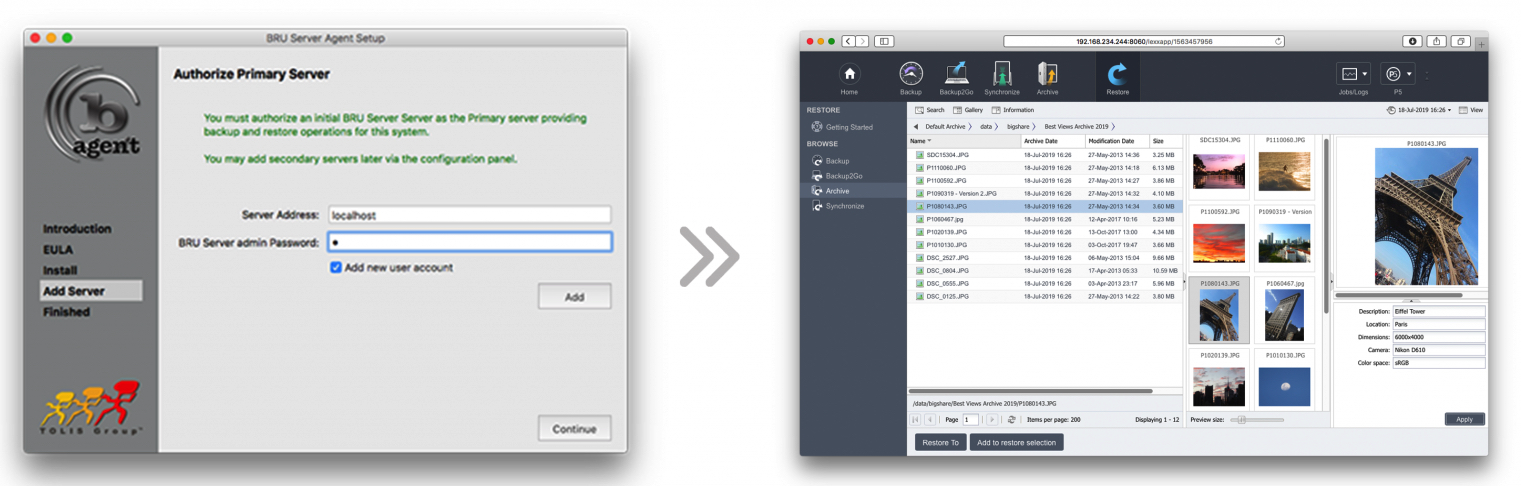Edit the Location field Paris
Image resolution: width=1521 pixels, height=486 pixels.
[1439, 324]
